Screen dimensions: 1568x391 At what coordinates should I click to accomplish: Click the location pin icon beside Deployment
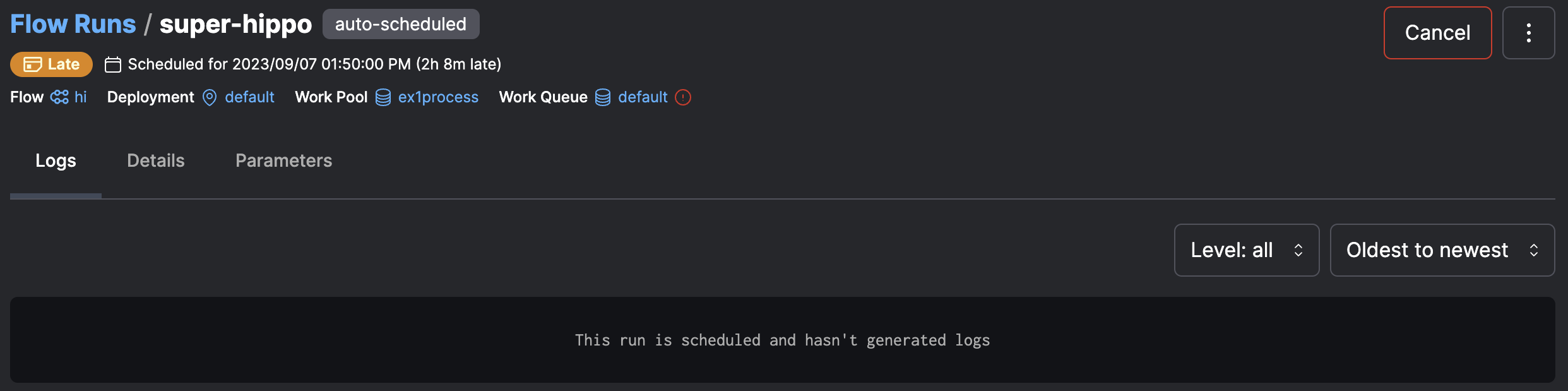pos(209,97)
